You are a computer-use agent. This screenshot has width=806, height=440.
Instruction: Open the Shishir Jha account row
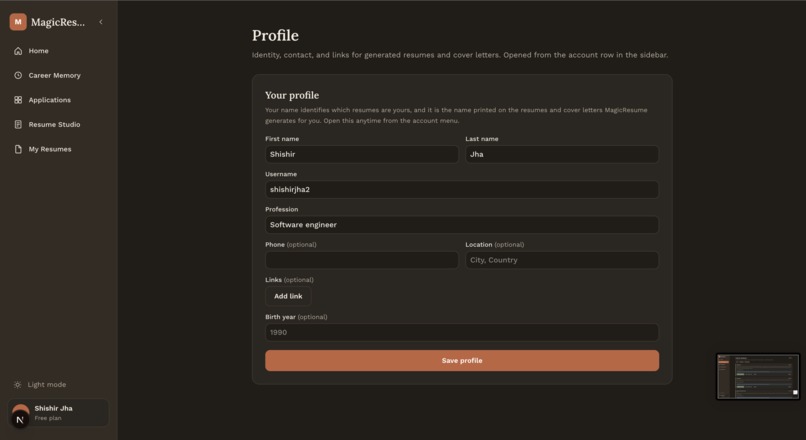[x=59, y=413]
